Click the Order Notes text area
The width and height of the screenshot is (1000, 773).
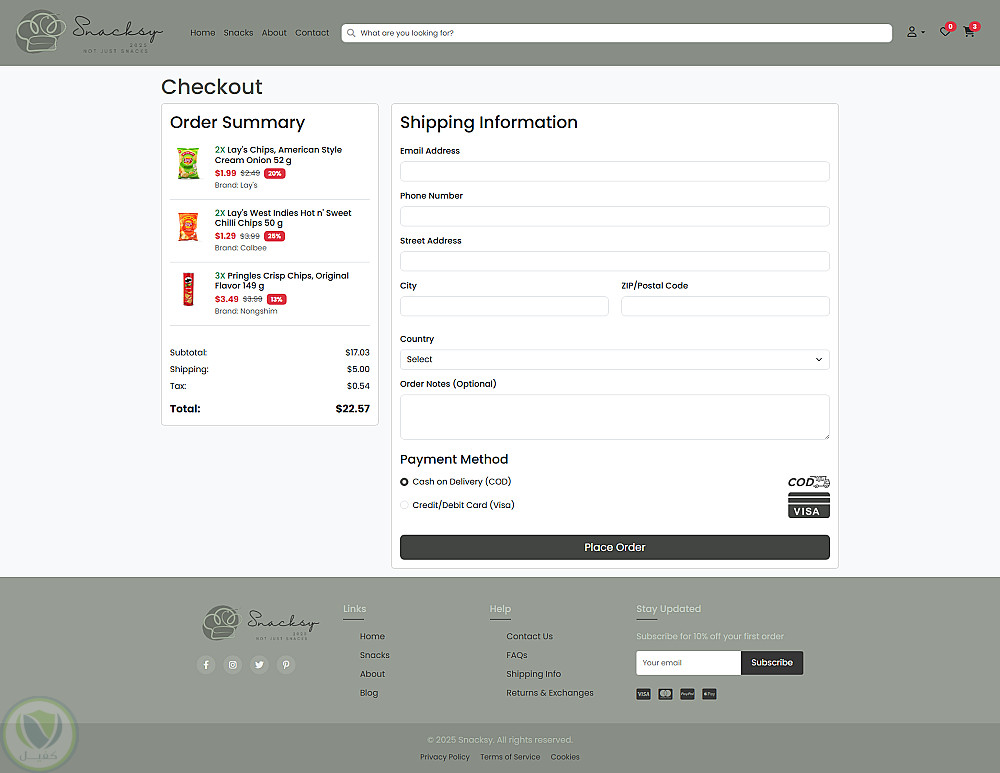tap(614, 417)
